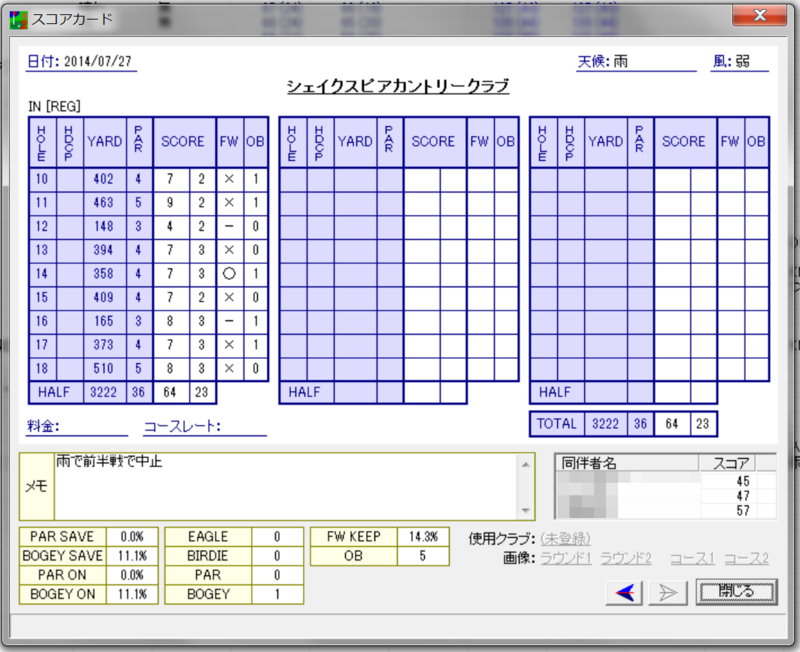Viewport: 800px width, 652px height.
Task: Click score 9 on hole 11
Action: click(x=170, y=203)
